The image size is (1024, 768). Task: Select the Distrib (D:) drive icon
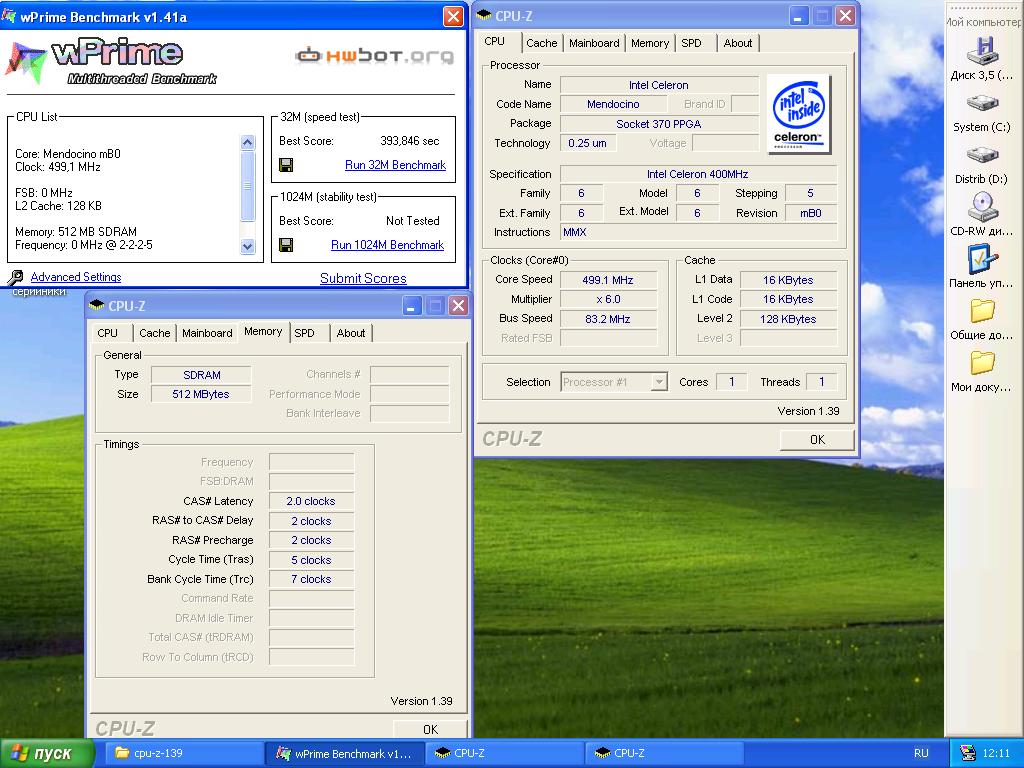(x=981, y=155)
